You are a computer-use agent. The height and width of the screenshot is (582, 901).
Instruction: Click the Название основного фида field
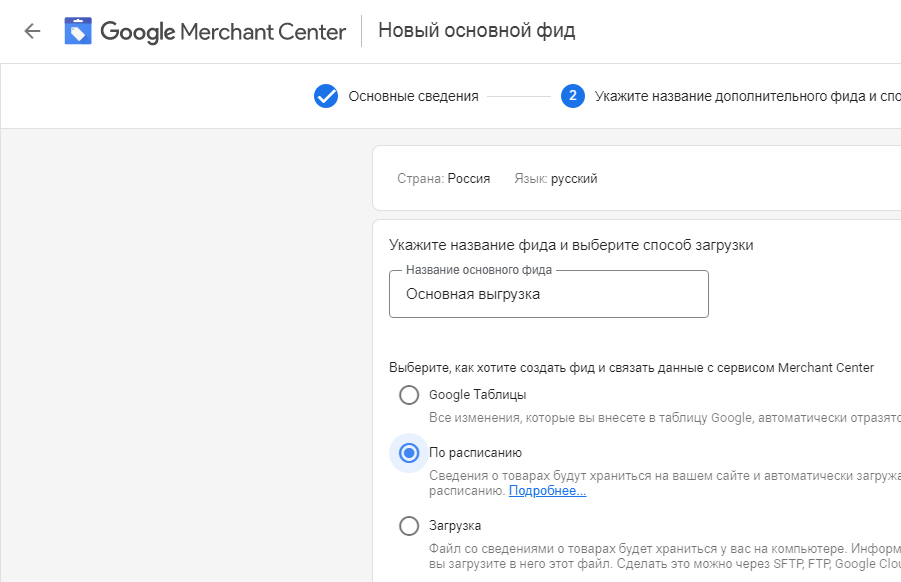[549, 294]
